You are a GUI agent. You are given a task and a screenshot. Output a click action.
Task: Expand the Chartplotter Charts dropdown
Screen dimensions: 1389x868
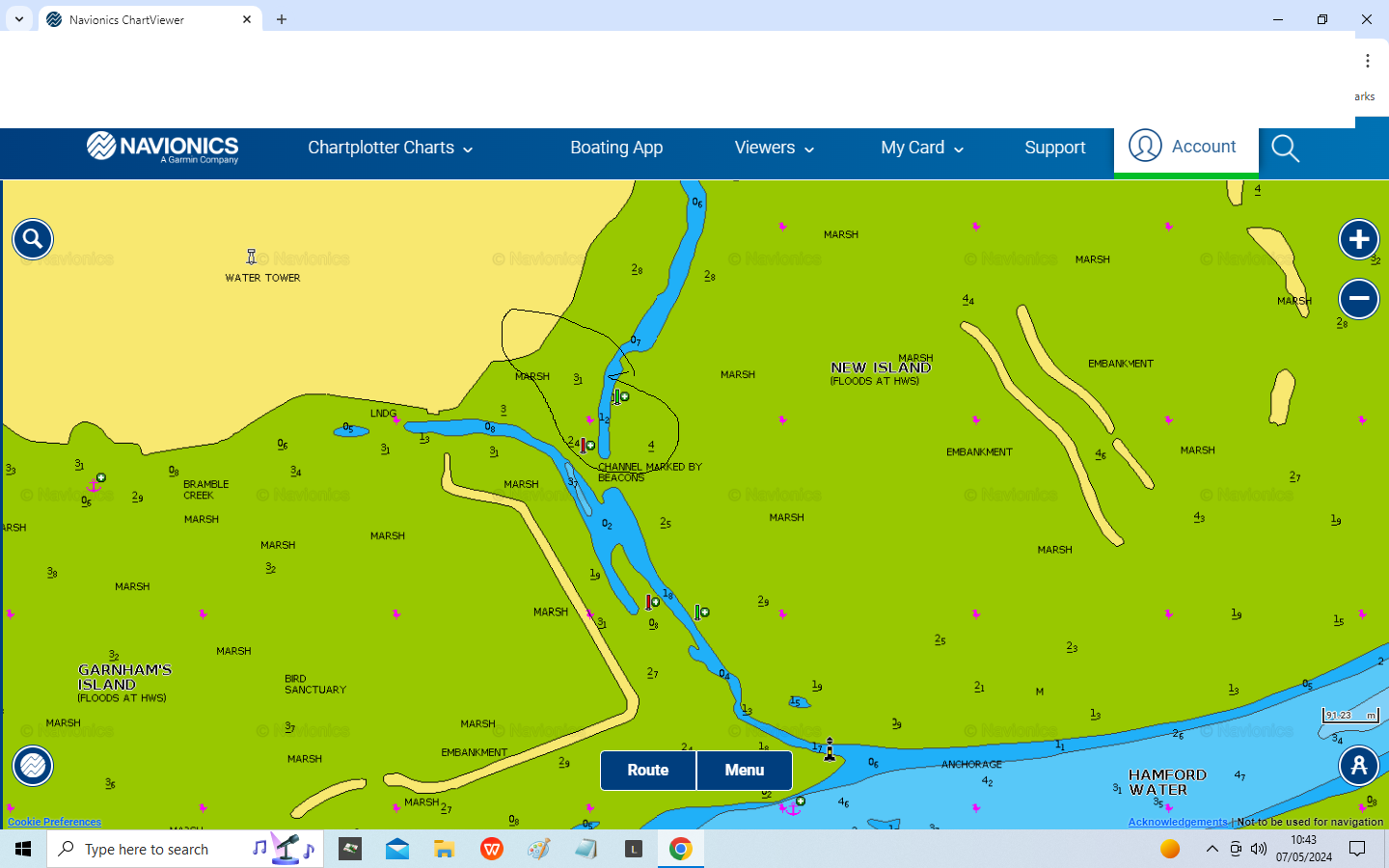point(391,148)
